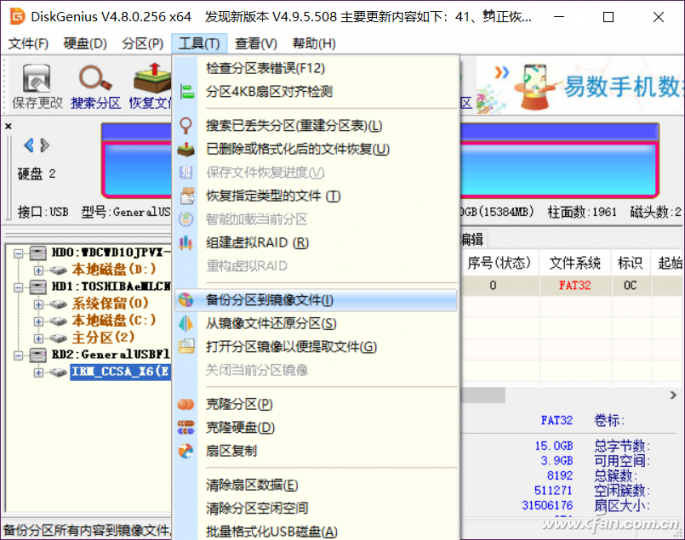
Task: Expand the 本地磁盘(D:) tree node
Action: click(x=38, y=270)
